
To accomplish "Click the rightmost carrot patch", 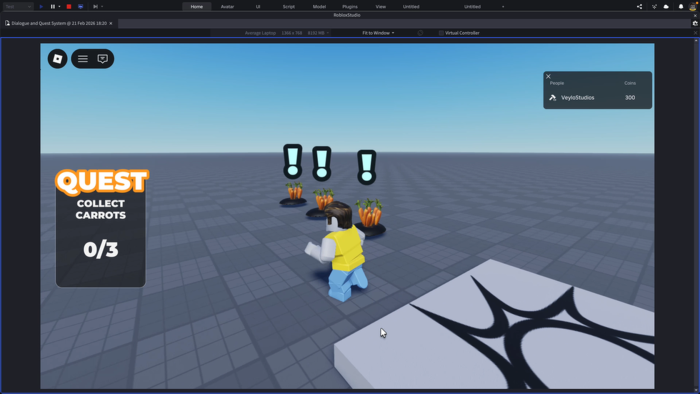I will 370,216.
